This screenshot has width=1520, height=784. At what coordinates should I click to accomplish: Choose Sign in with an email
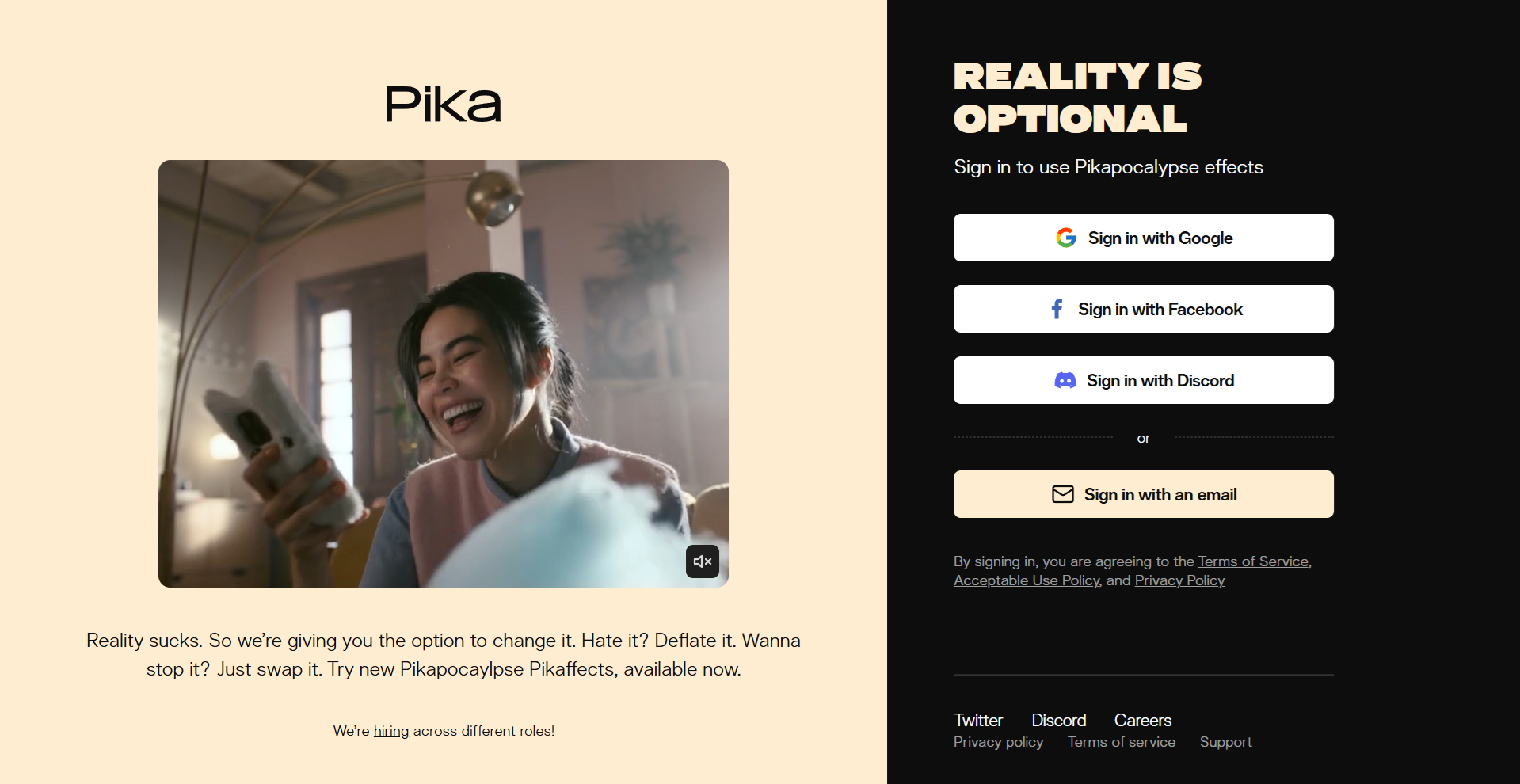click(x=1144, y=494)
